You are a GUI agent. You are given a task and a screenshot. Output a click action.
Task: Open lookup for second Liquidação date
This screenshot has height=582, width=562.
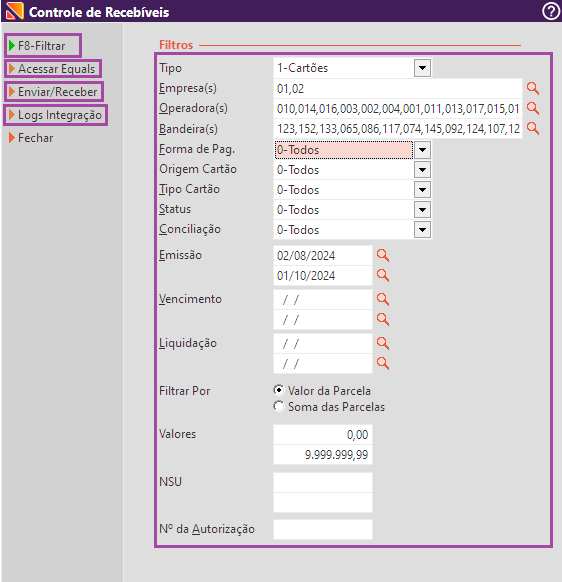tap(383, 363)
